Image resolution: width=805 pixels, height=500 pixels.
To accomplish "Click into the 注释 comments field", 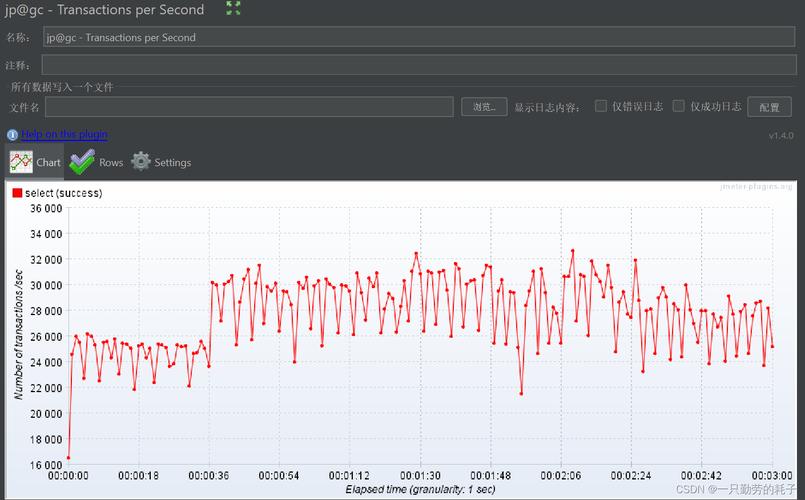I will (x=418, y=65).
